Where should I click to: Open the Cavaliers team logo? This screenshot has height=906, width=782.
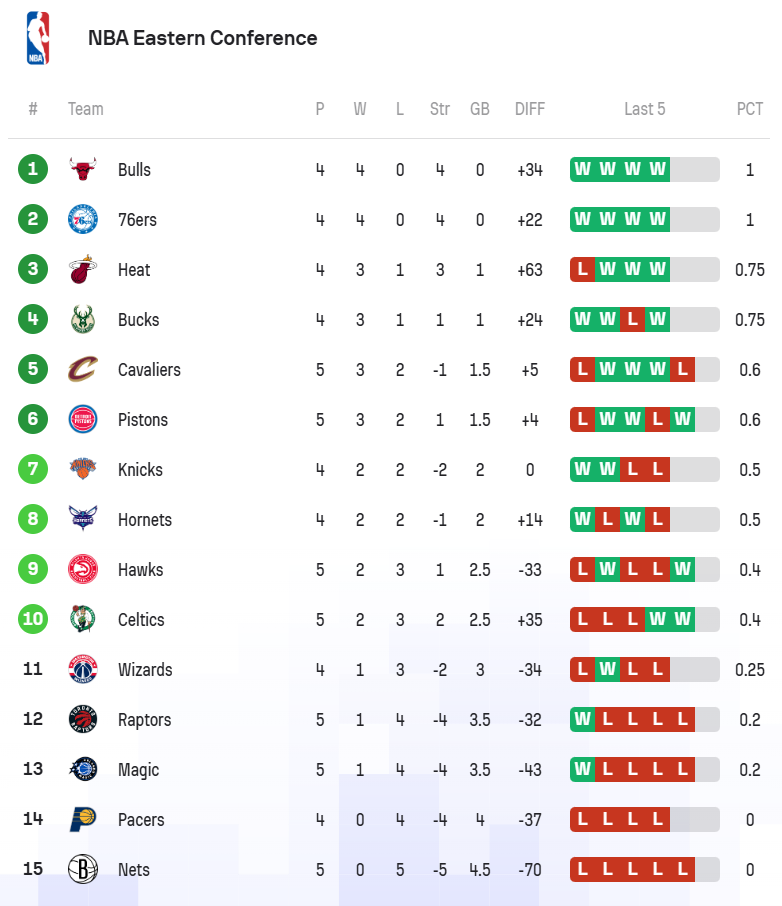83,369
